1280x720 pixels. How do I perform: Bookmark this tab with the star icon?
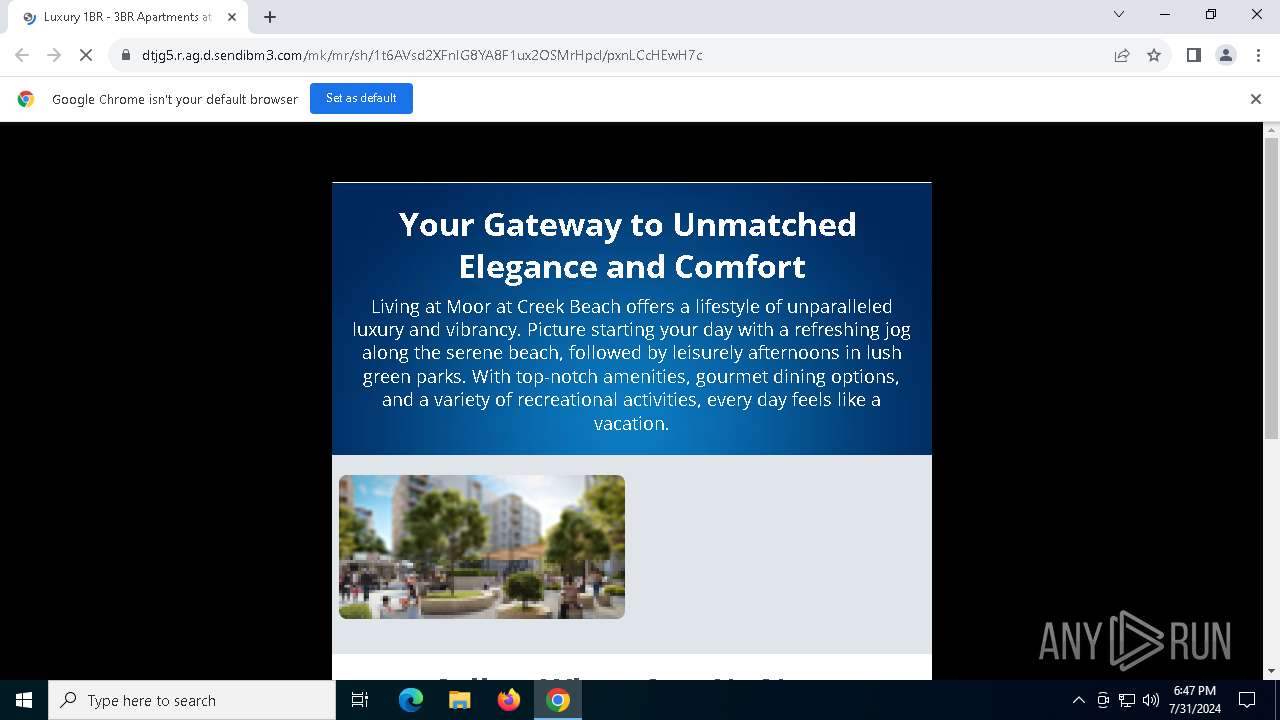1154,55
